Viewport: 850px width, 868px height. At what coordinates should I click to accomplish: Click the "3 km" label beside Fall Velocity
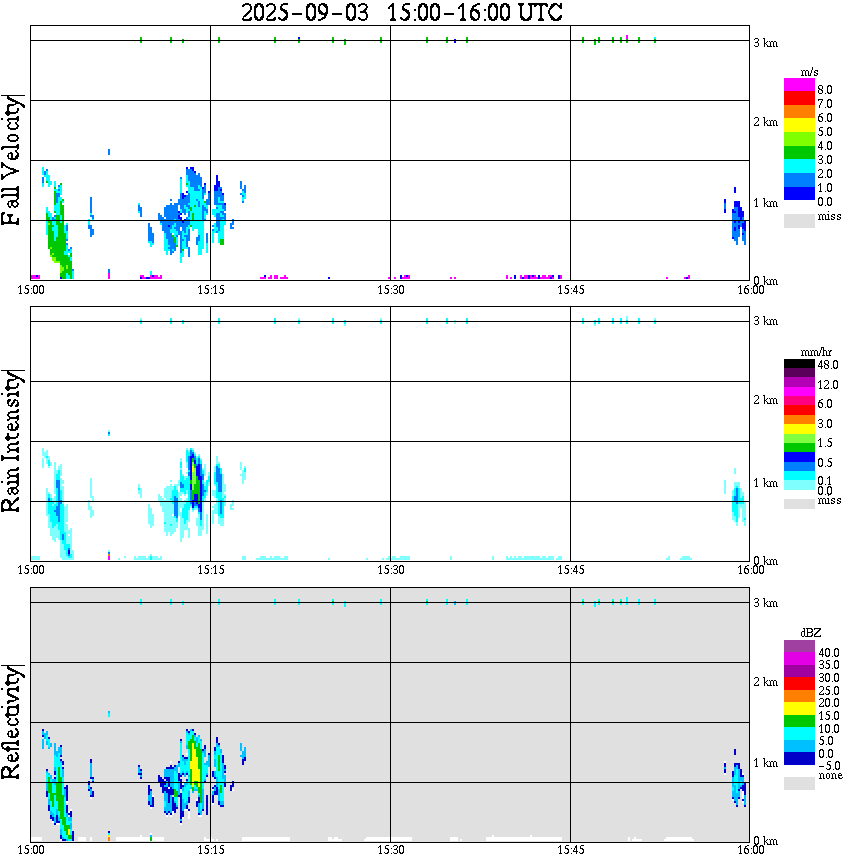pyautogui.click(x=765, y=43)
